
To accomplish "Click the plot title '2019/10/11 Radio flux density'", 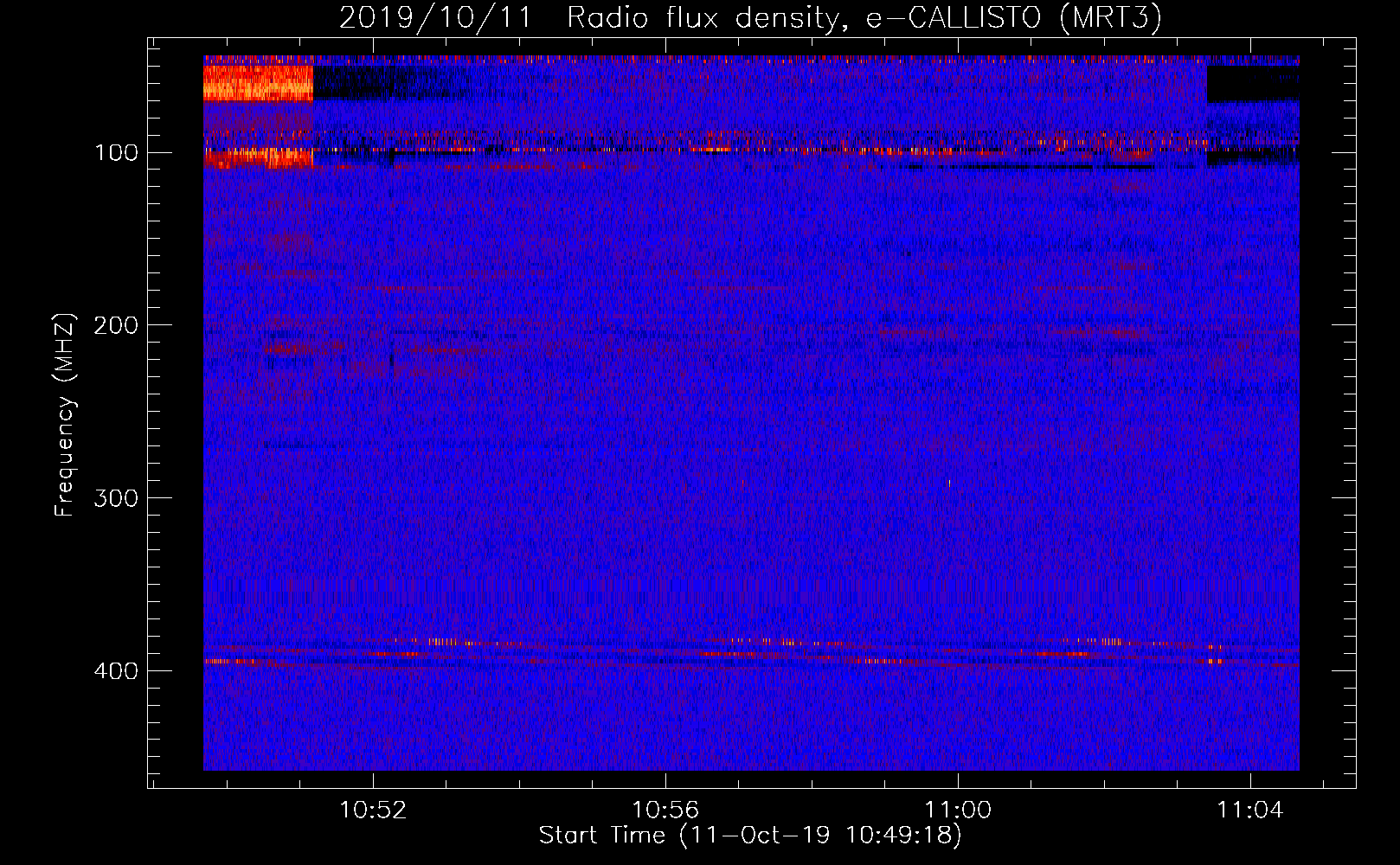I will [750, 17].
